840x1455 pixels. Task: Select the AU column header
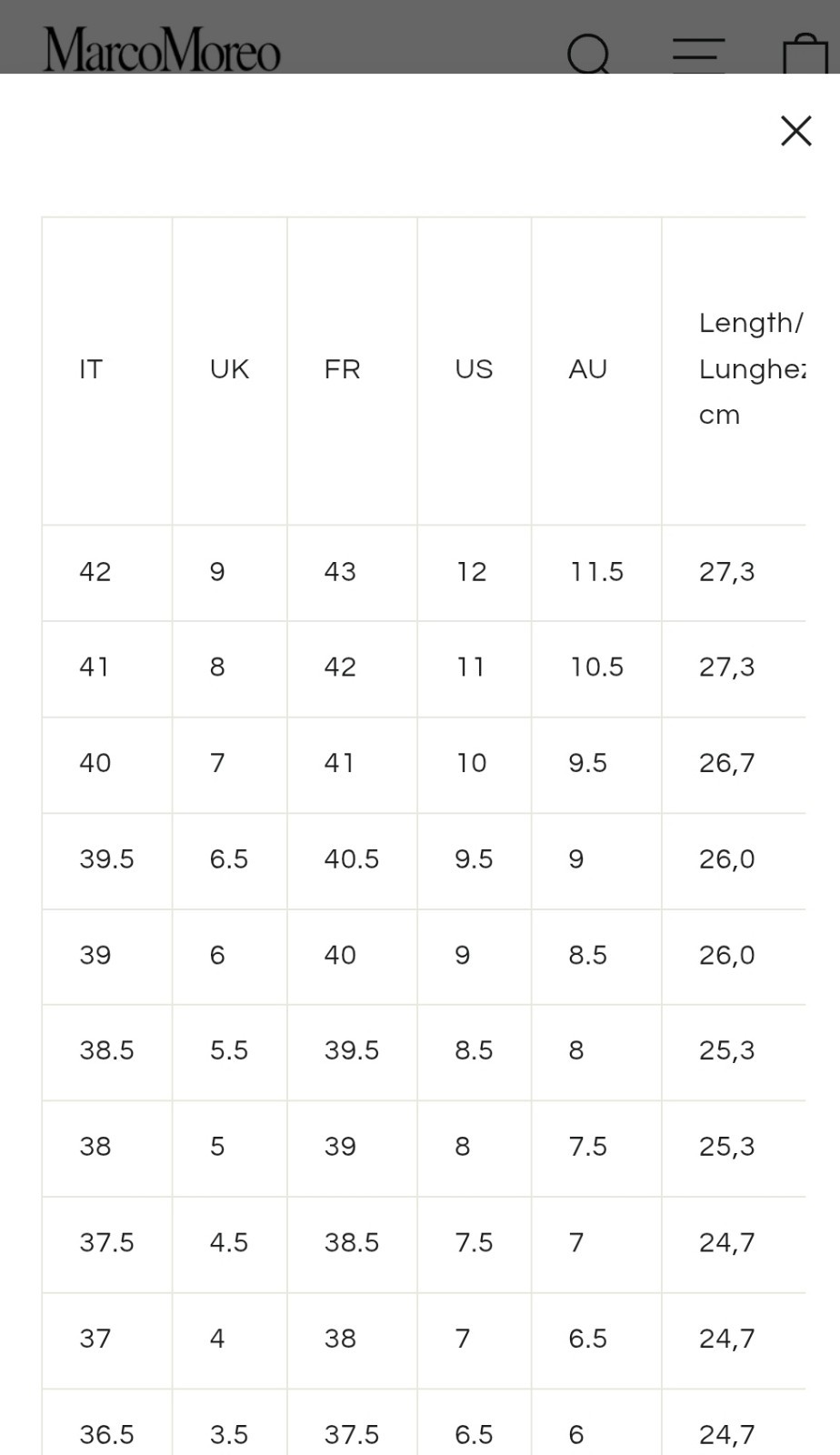[x=587, y=369]
